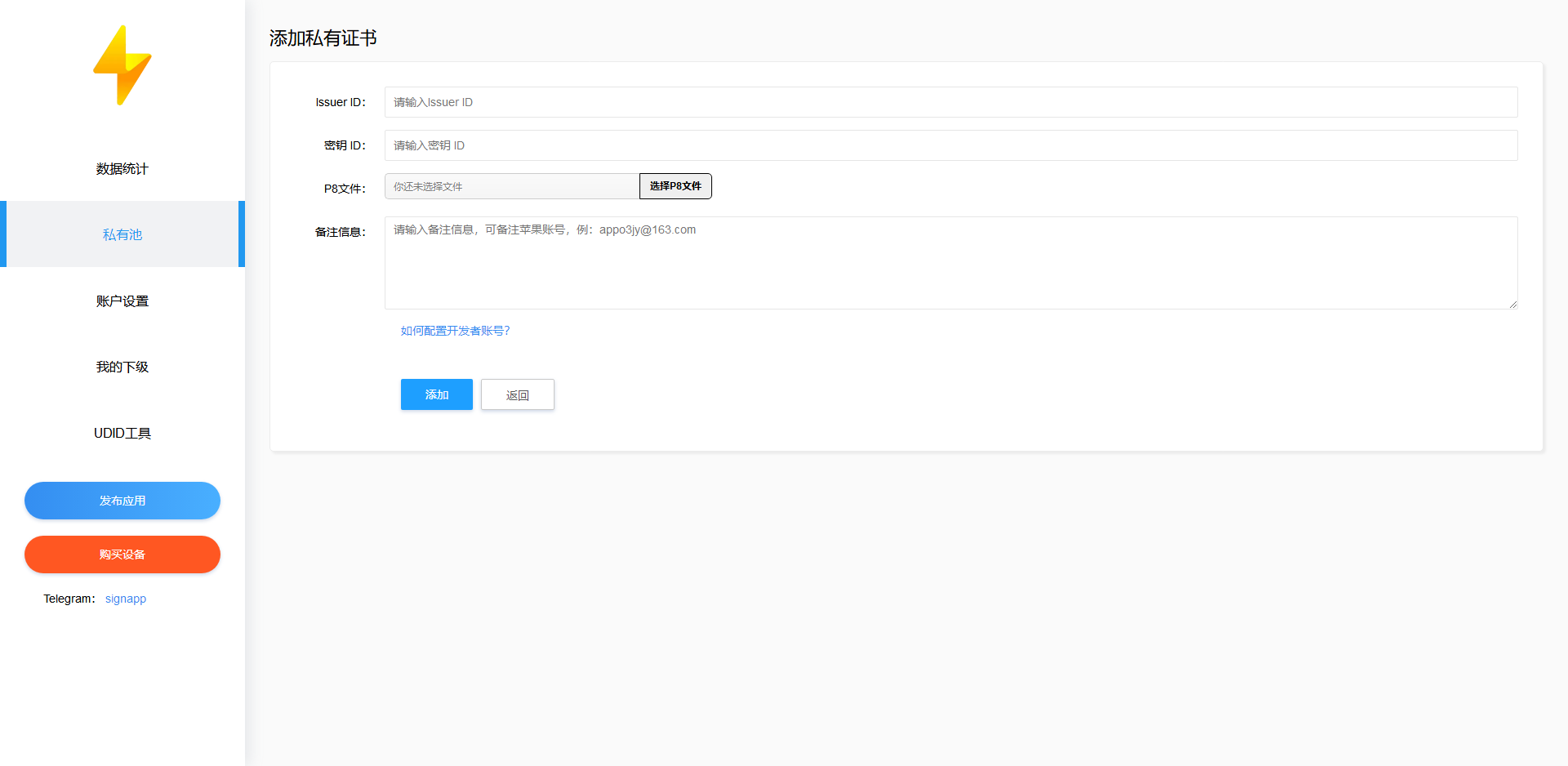Click the 添加私有证书 page heading
Image resolution: width=1568 pixels, height=766 pixels.
(323, 38)
